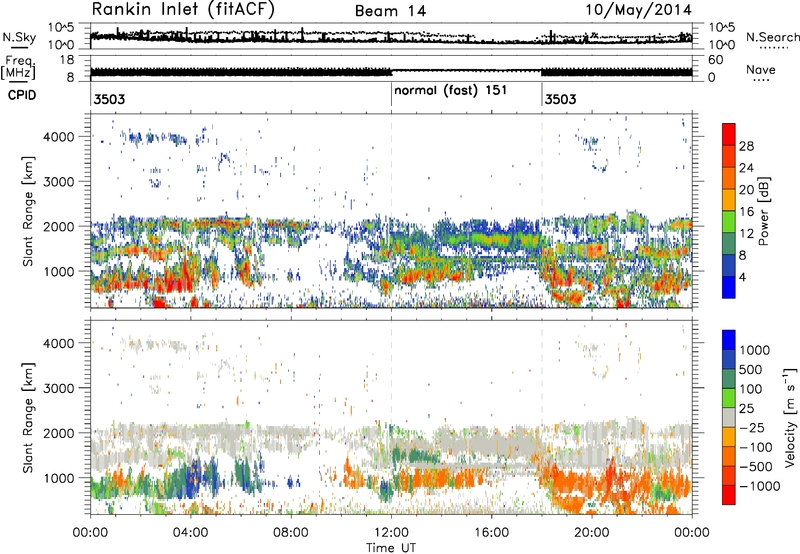Click the 24 value on Power colorbar
The height and width of the screenshot is (554, 800).
click(746, 168)
